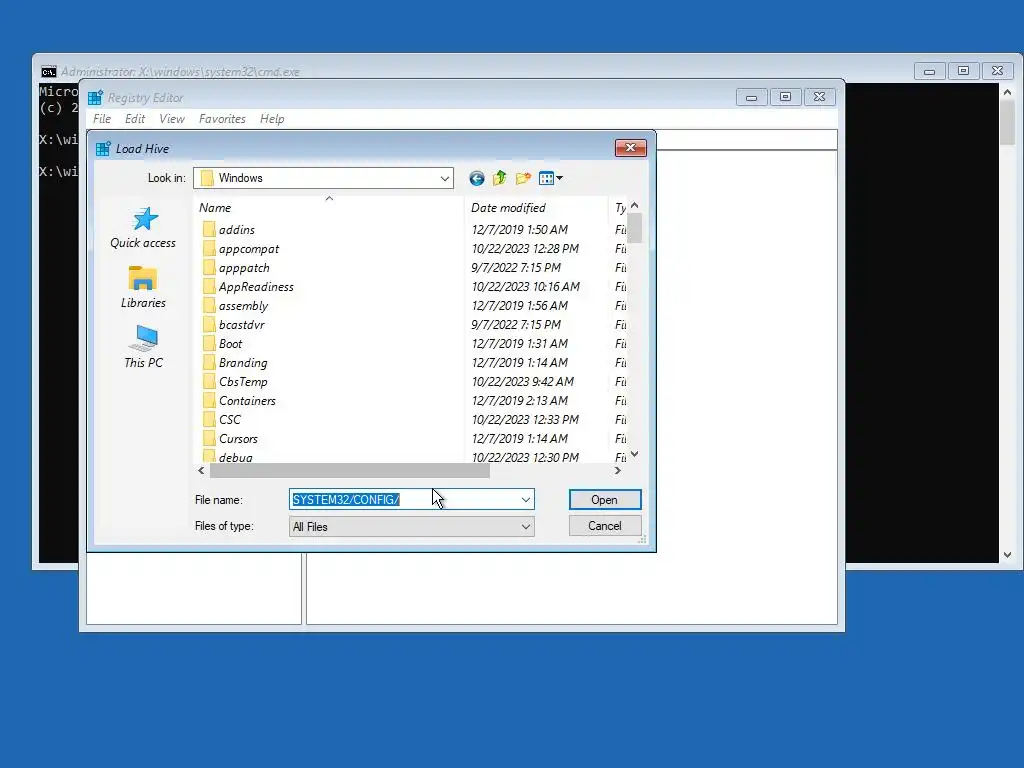Click the CSC folder icon
The height and width of the screenshot is (768, 1024).
tap(209, 419)
